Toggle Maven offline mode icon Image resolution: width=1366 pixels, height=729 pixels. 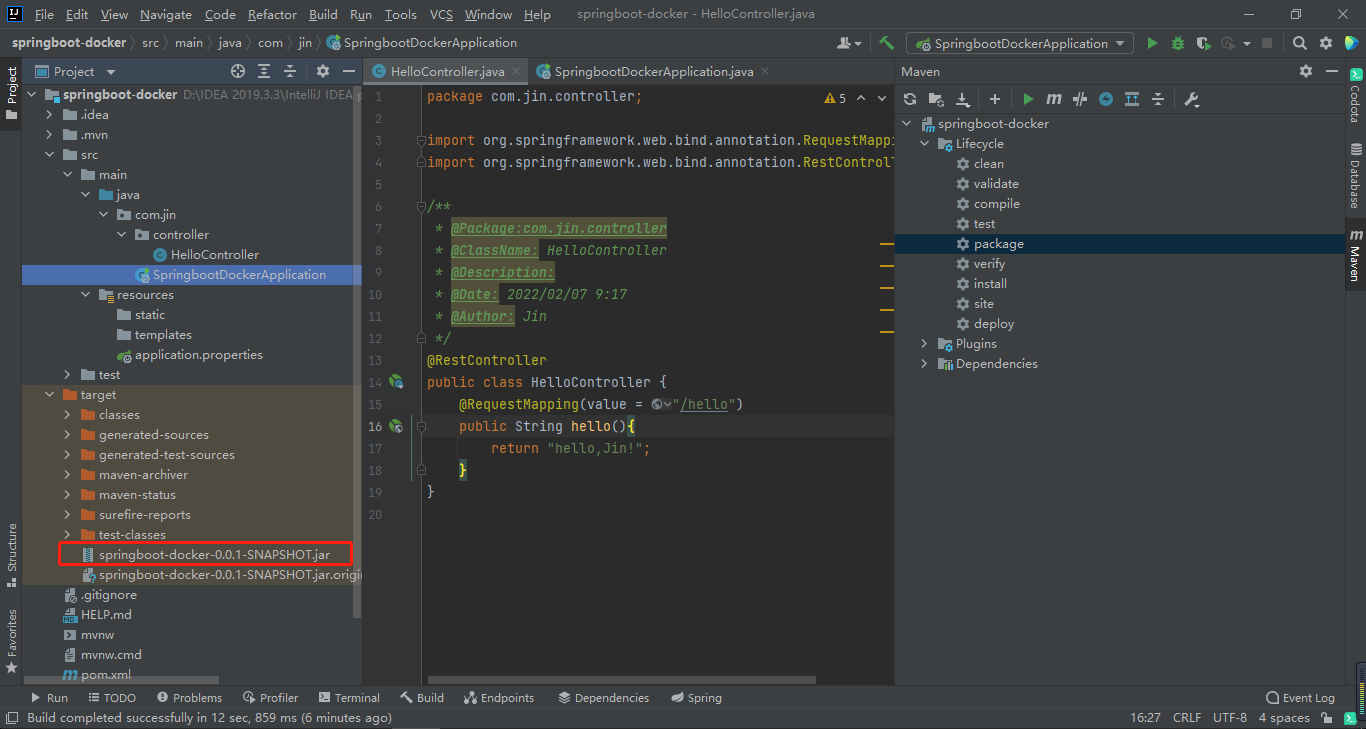[1080, 99]
